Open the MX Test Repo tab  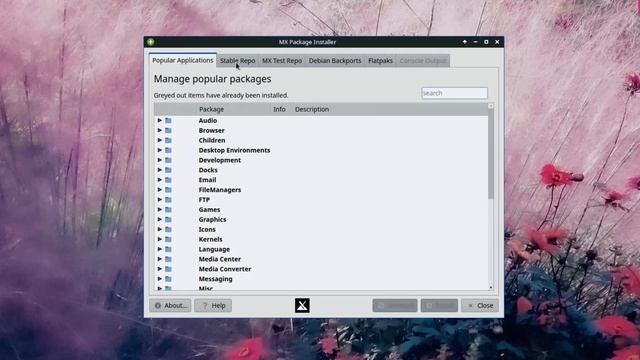coord(282,60)
